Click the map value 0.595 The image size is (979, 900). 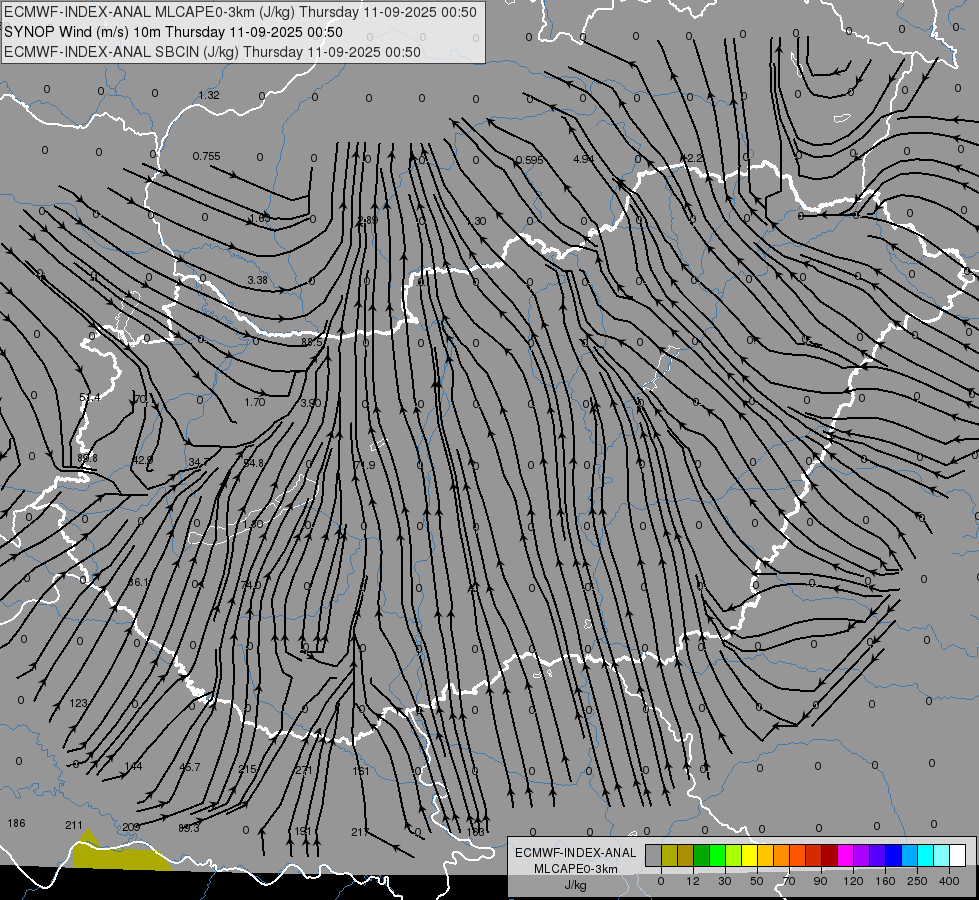click(529, 160)
